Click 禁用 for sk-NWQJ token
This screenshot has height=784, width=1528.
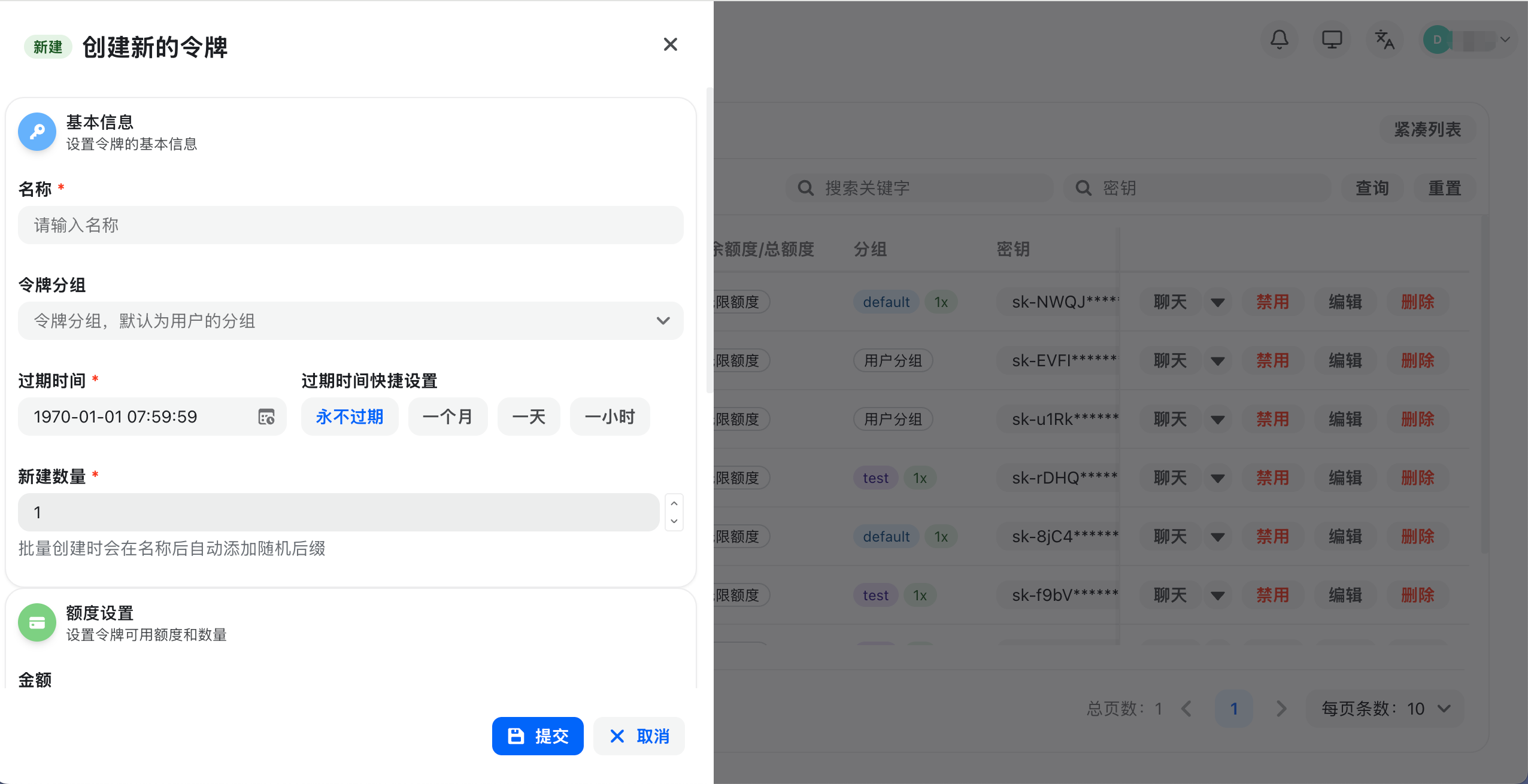(x=1272, y=302)
